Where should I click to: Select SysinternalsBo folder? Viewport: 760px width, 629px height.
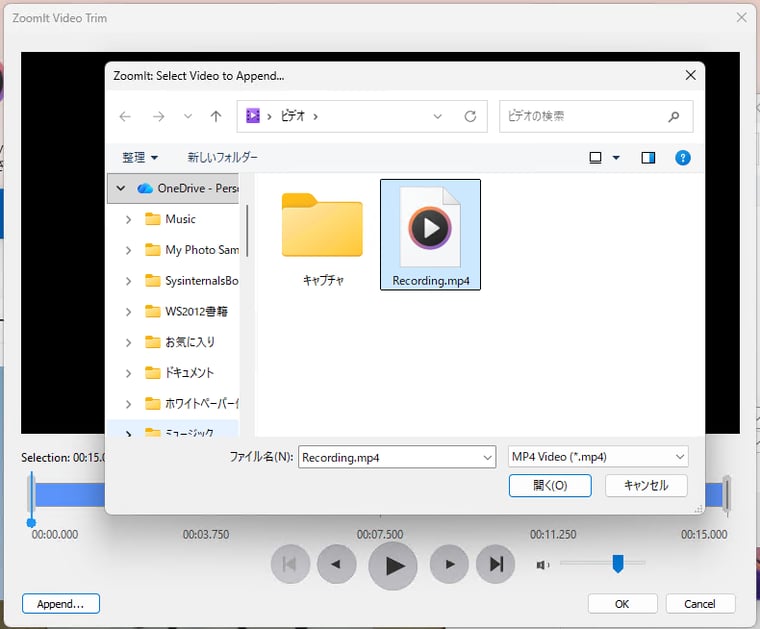192,281
